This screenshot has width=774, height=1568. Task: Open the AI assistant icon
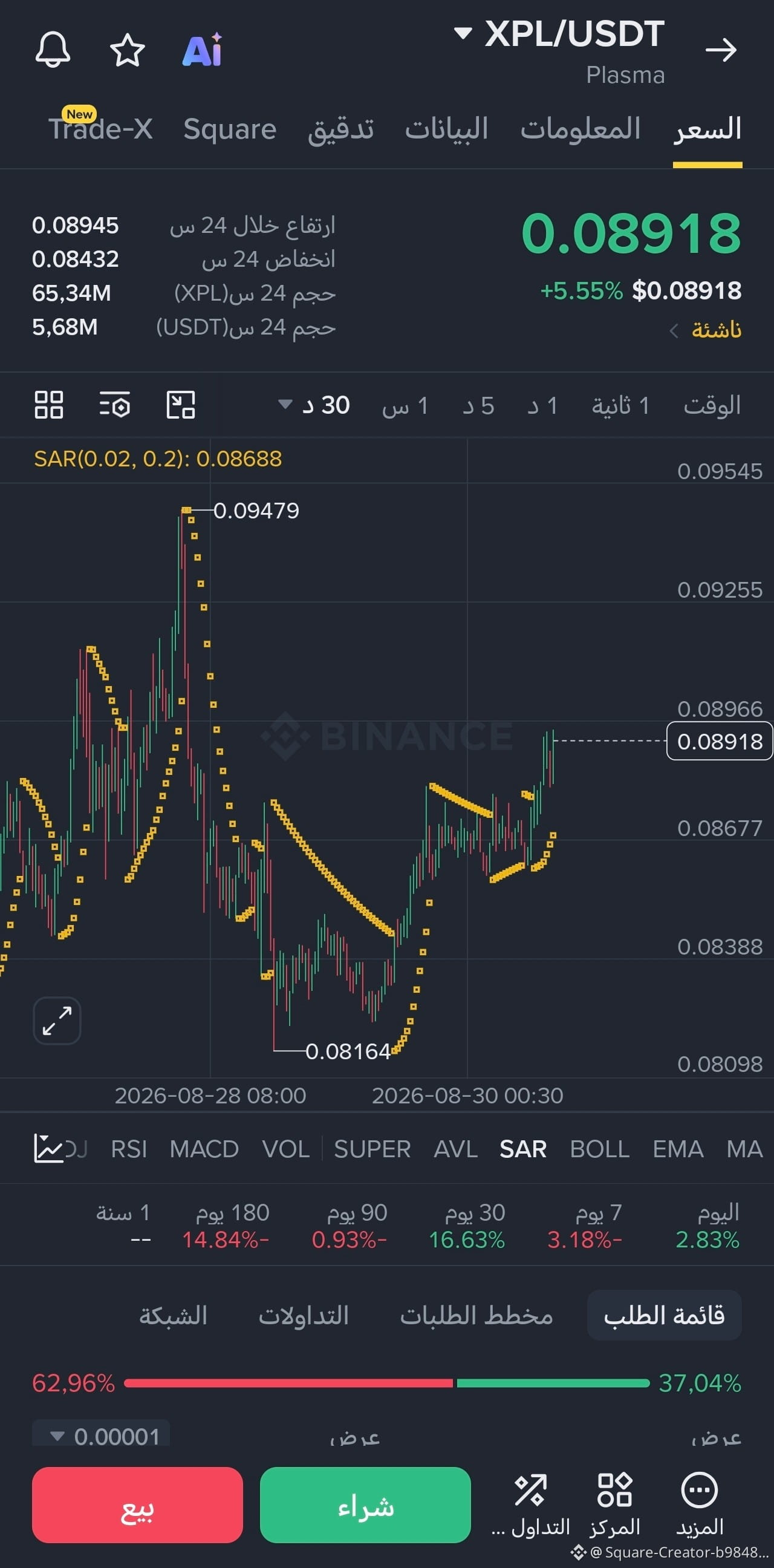203,50
